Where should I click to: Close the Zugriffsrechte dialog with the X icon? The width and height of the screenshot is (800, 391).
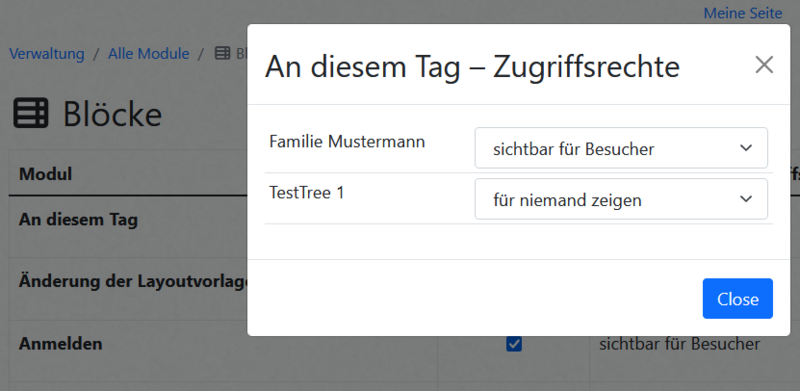(x=764, y=65)
